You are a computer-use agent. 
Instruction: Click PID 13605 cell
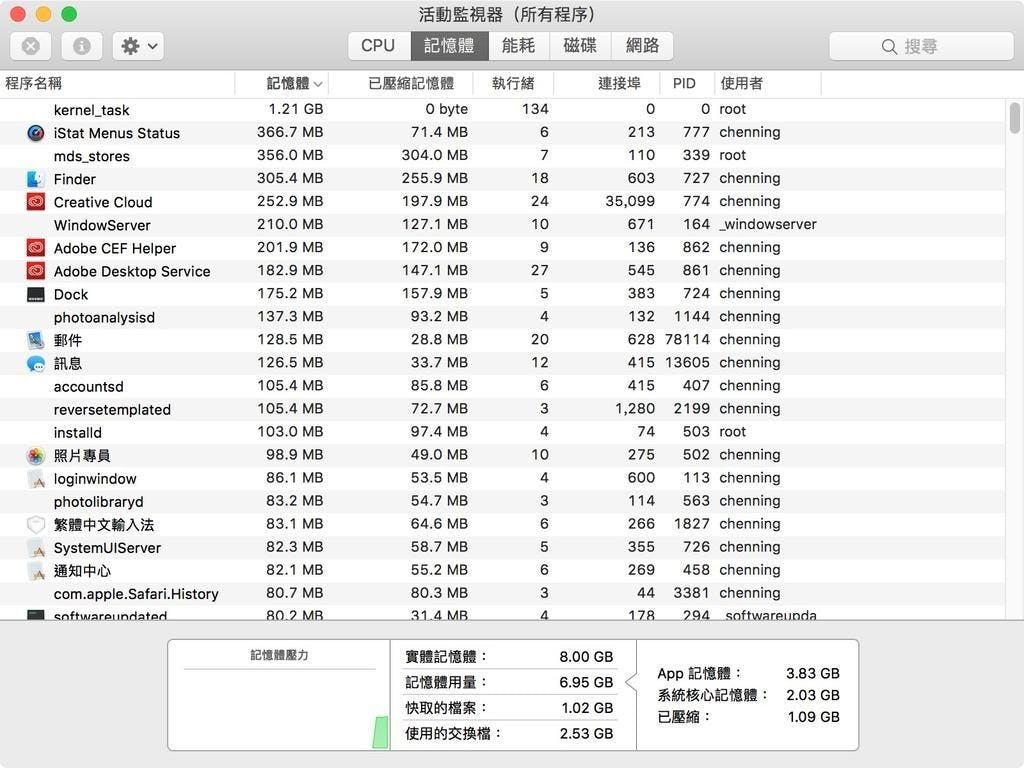pos(687,362)
